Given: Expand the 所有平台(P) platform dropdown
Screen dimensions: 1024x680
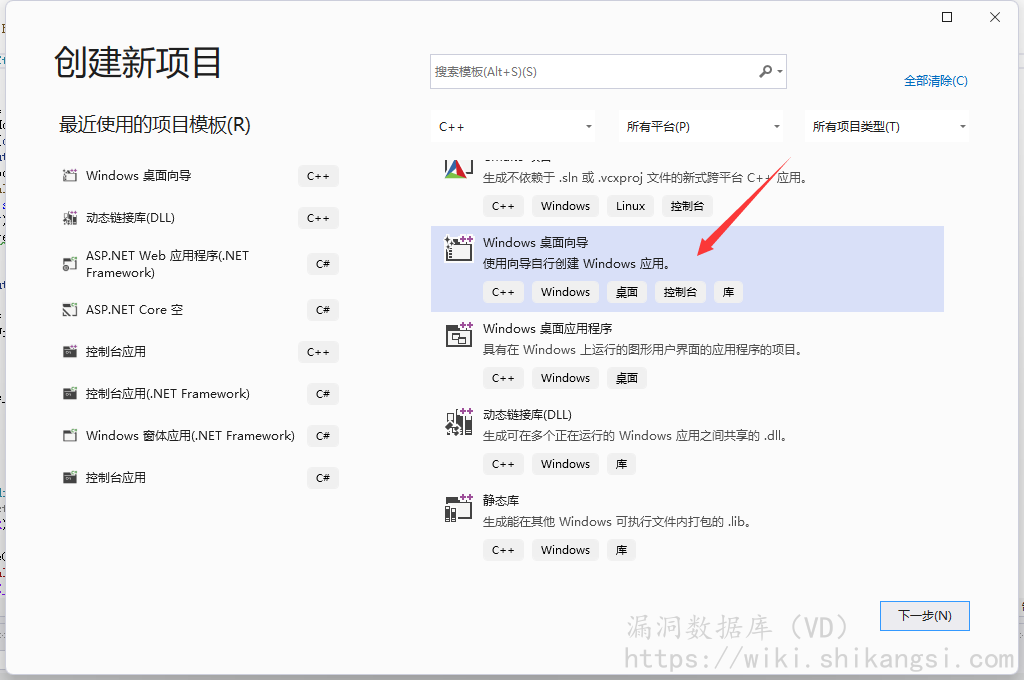Looking at the screenshot, I should pos(702,127).
